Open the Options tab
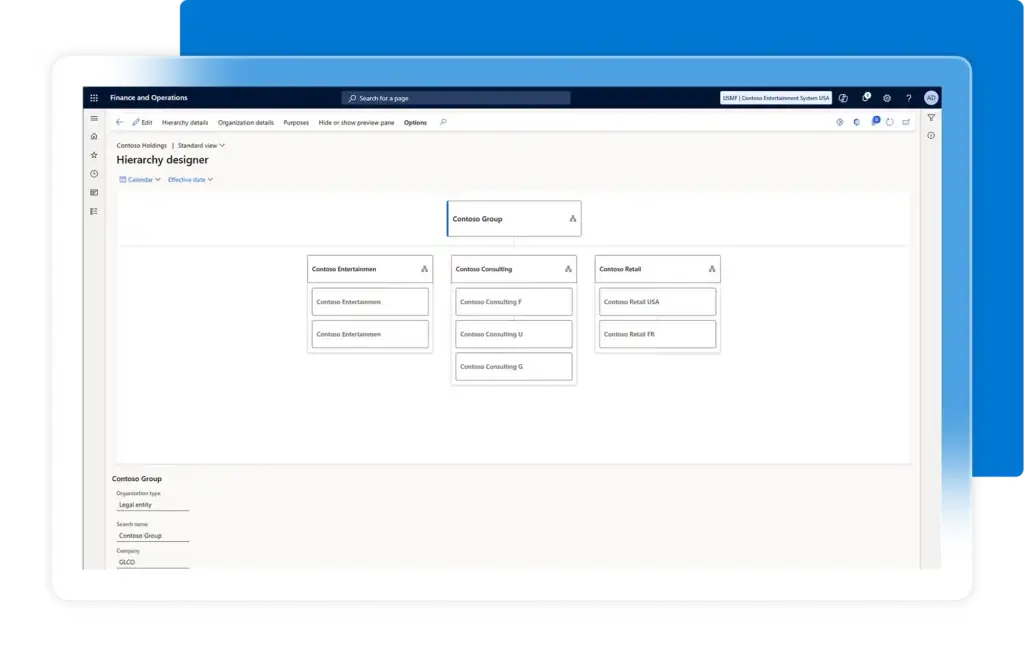Screen dimensions: 1024x656 point(415,122)
